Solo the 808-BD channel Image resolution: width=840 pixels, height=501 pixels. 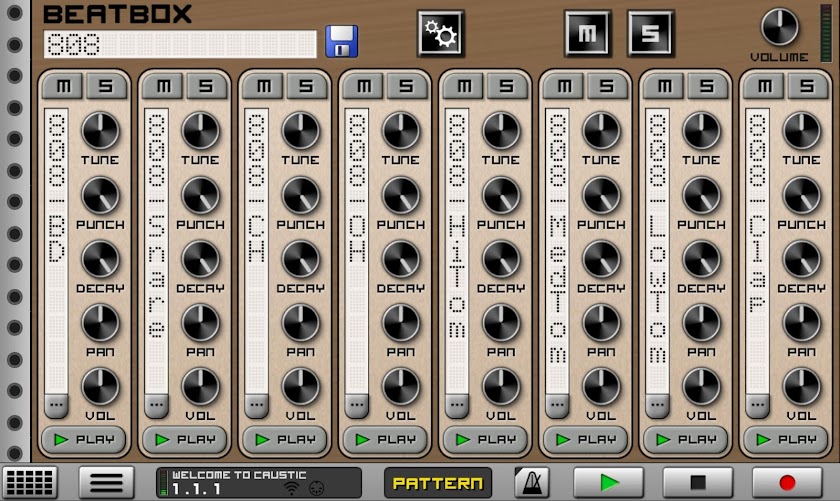point(106,86)
